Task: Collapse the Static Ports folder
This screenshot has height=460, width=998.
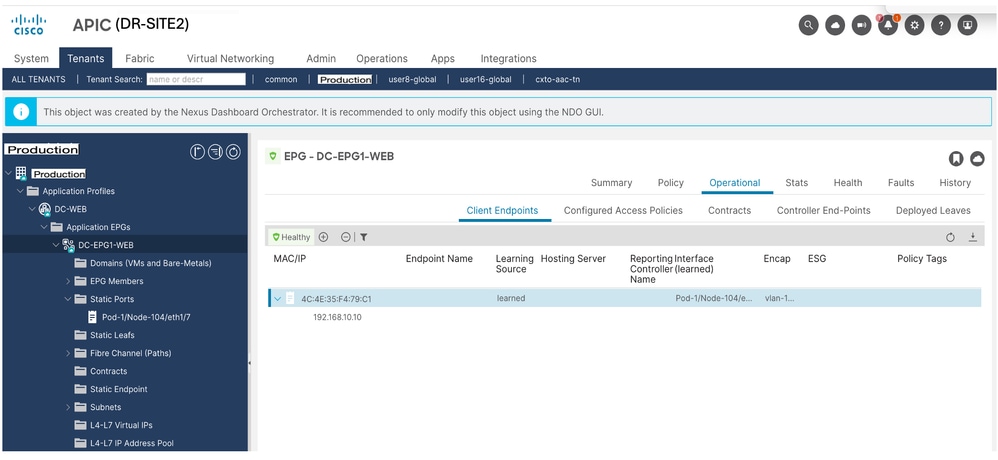Action: [68, 299]
